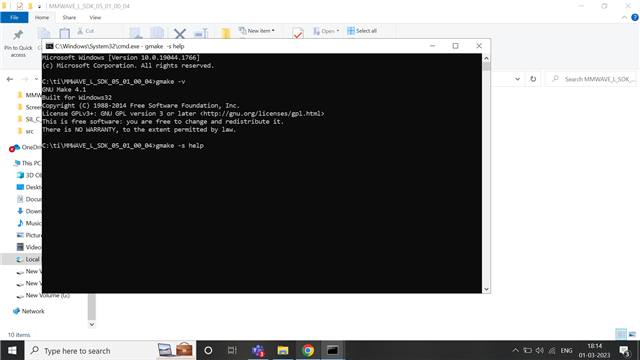640x360 pixels.
Task: Open Videos in navigation pane
Action: [x=29, y=247]
